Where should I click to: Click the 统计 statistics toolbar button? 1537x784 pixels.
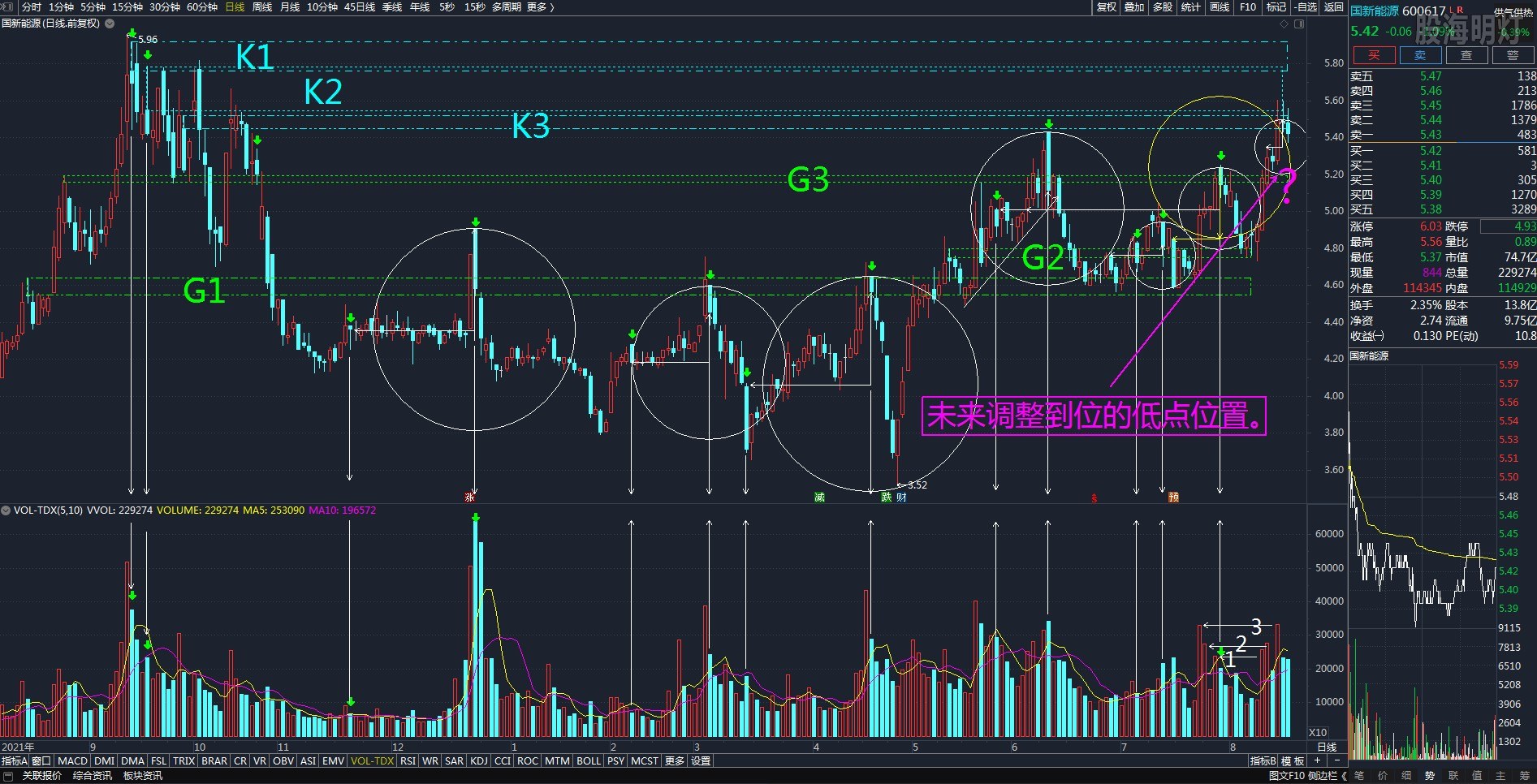point(1190,6)
